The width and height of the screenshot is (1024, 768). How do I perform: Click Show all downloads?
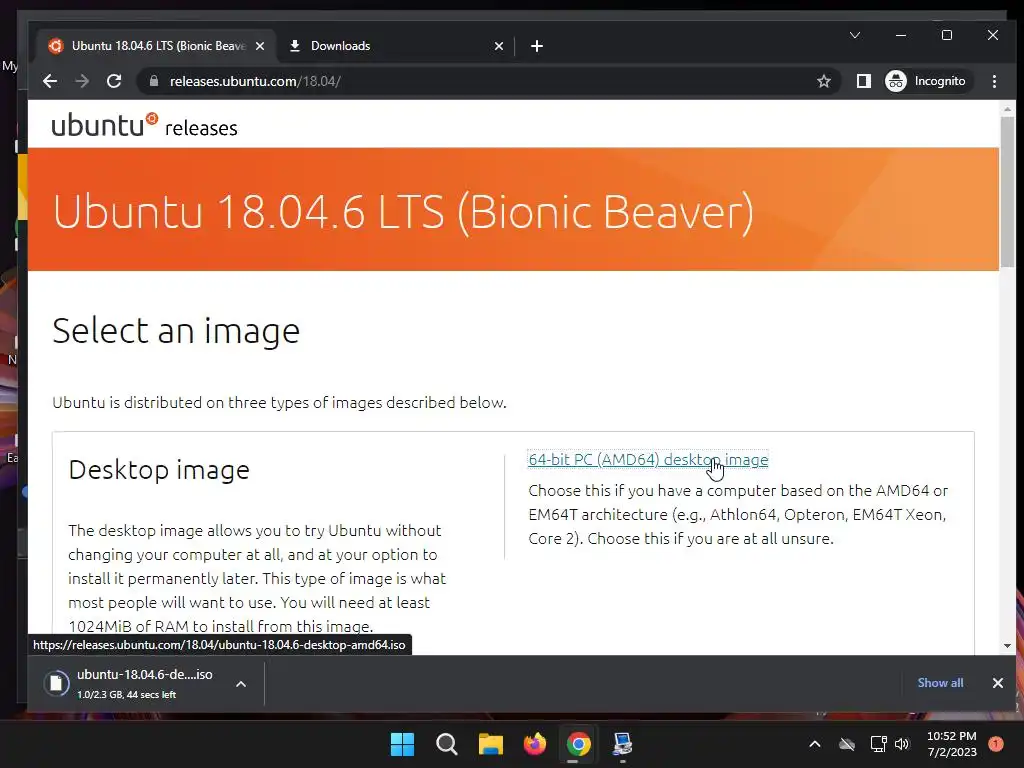[940, 682]
